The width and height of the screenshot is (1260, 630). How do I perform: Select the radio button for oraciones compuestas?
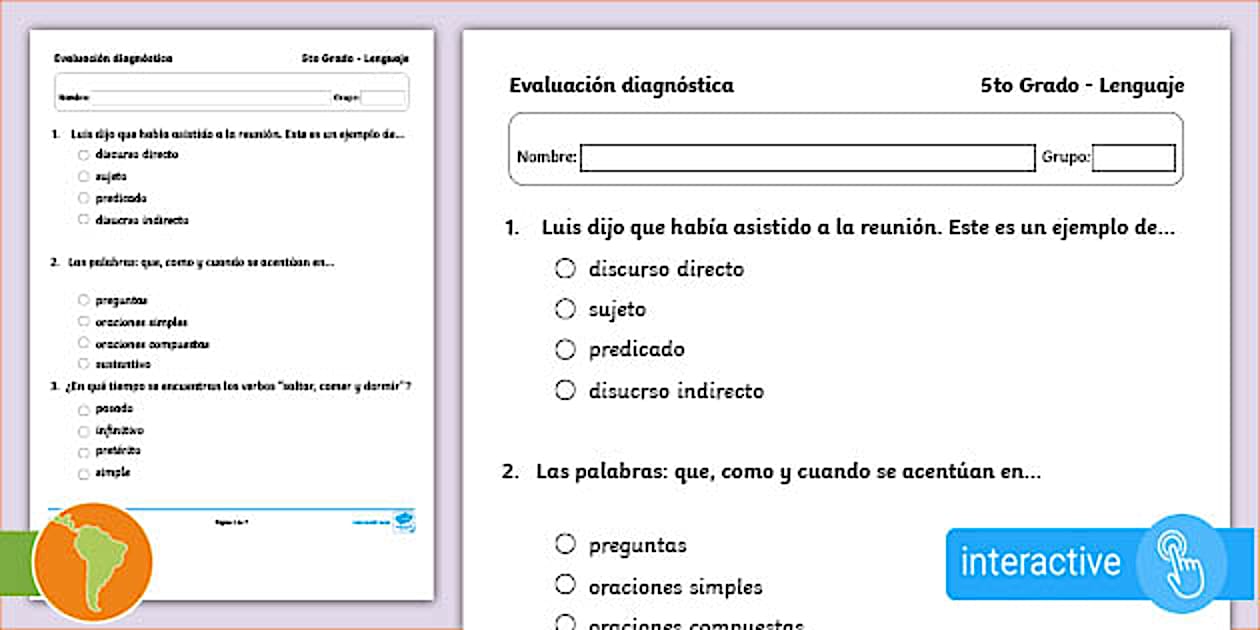[x=565, y=621]
